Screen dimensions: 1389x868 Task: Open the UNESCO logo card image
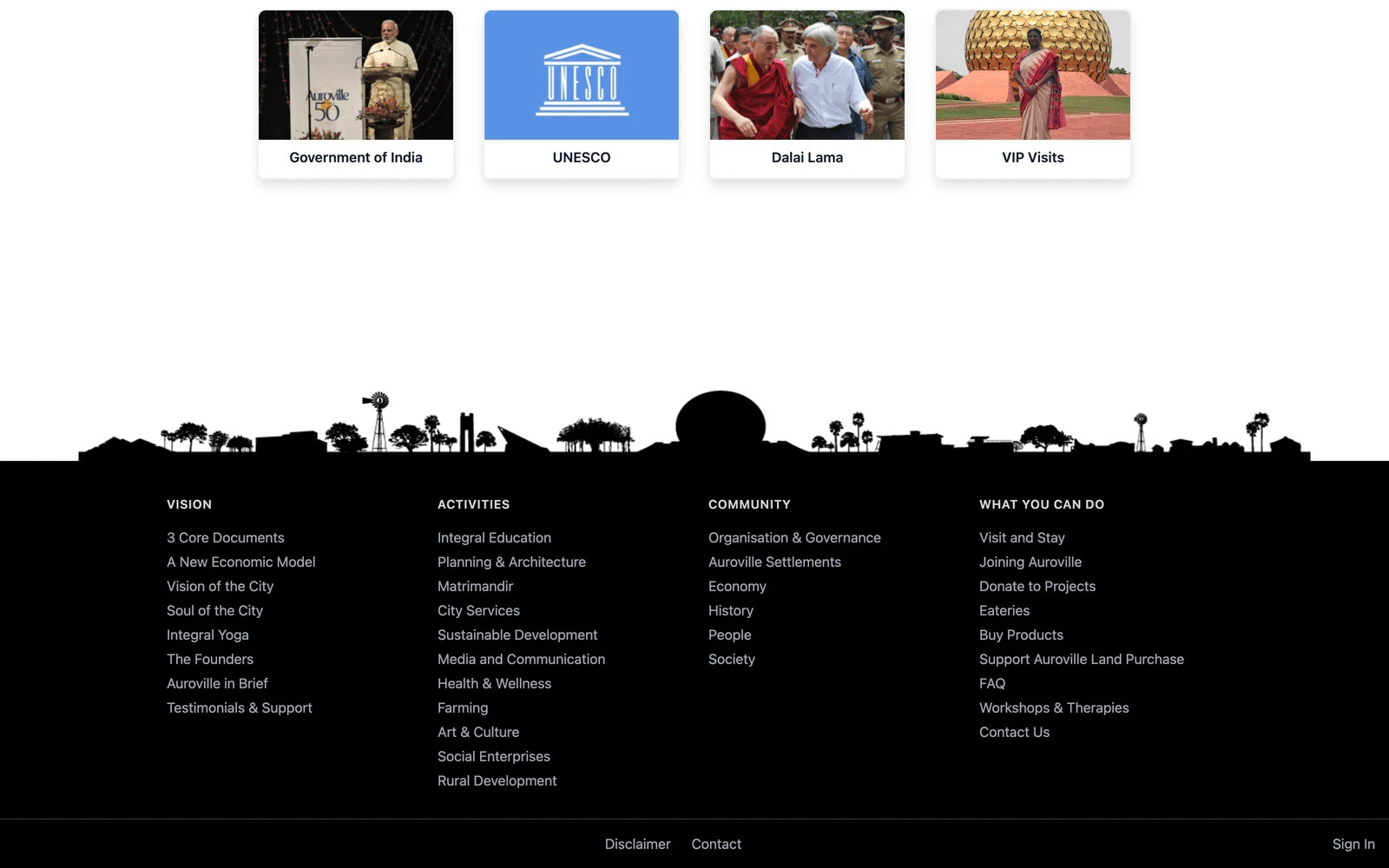click(x=582, y=75)
